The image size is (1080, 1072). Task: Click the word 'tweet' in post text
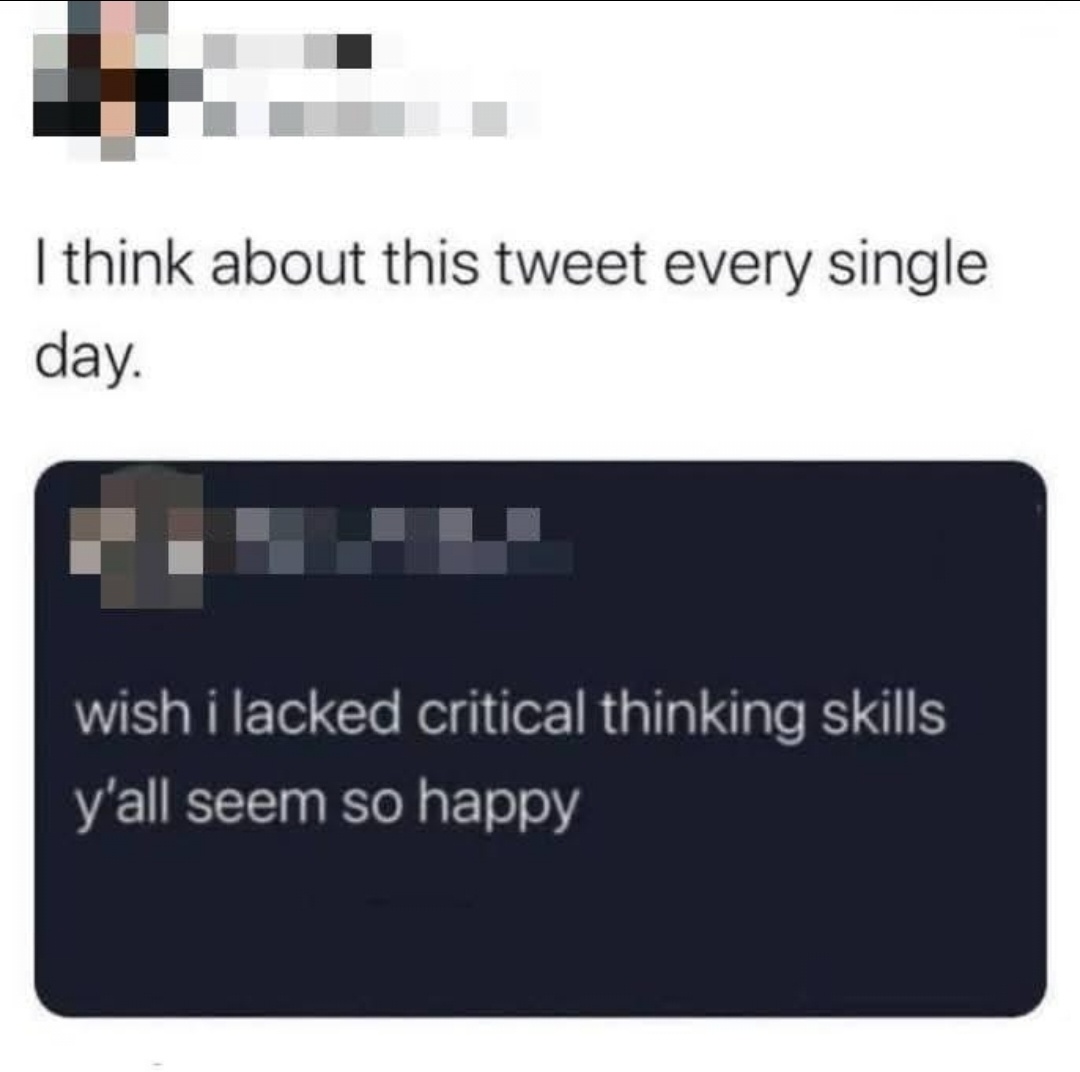[570, 266]
